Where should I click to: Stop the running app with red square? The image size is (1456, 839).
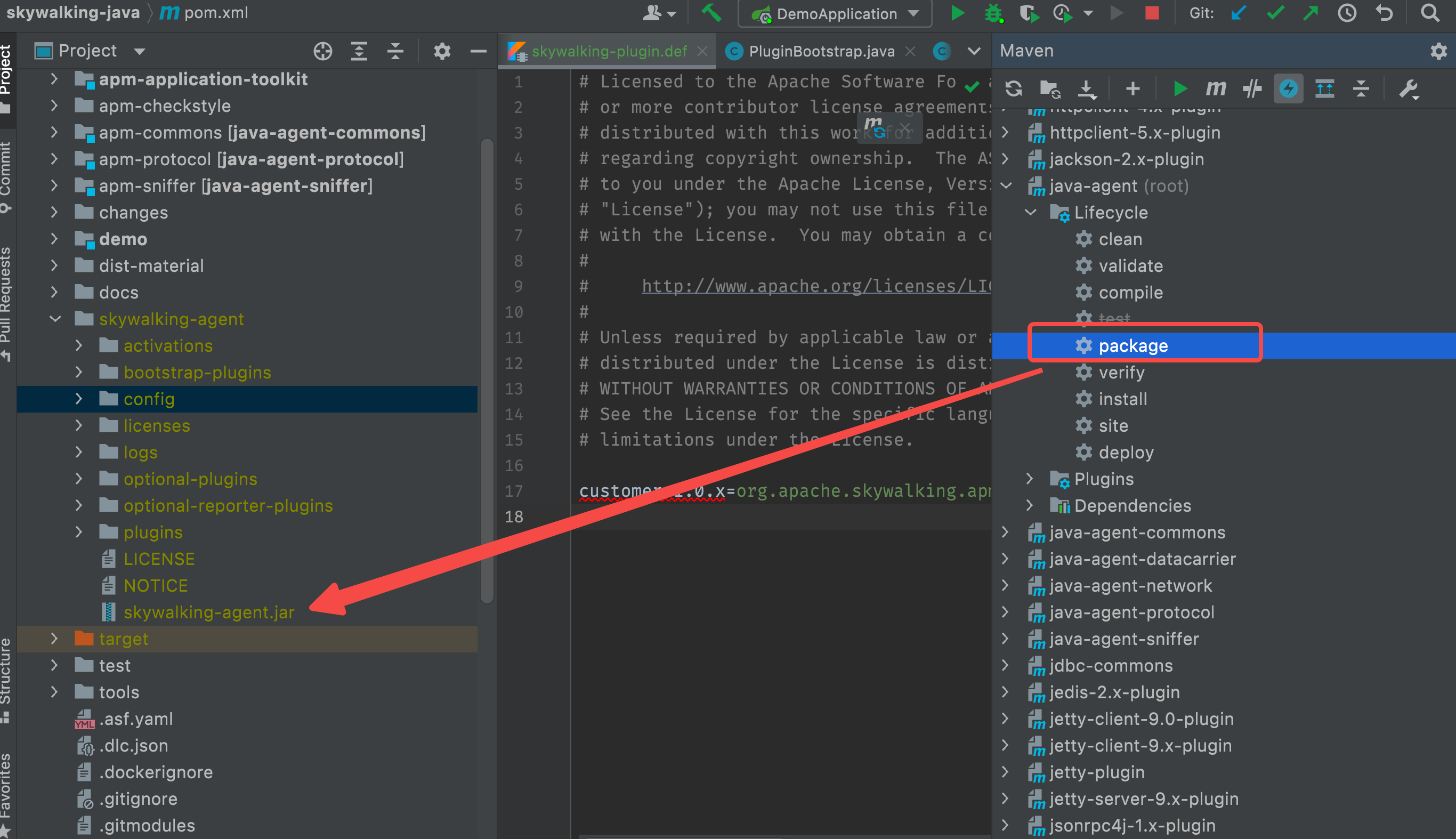(1152, 13)
